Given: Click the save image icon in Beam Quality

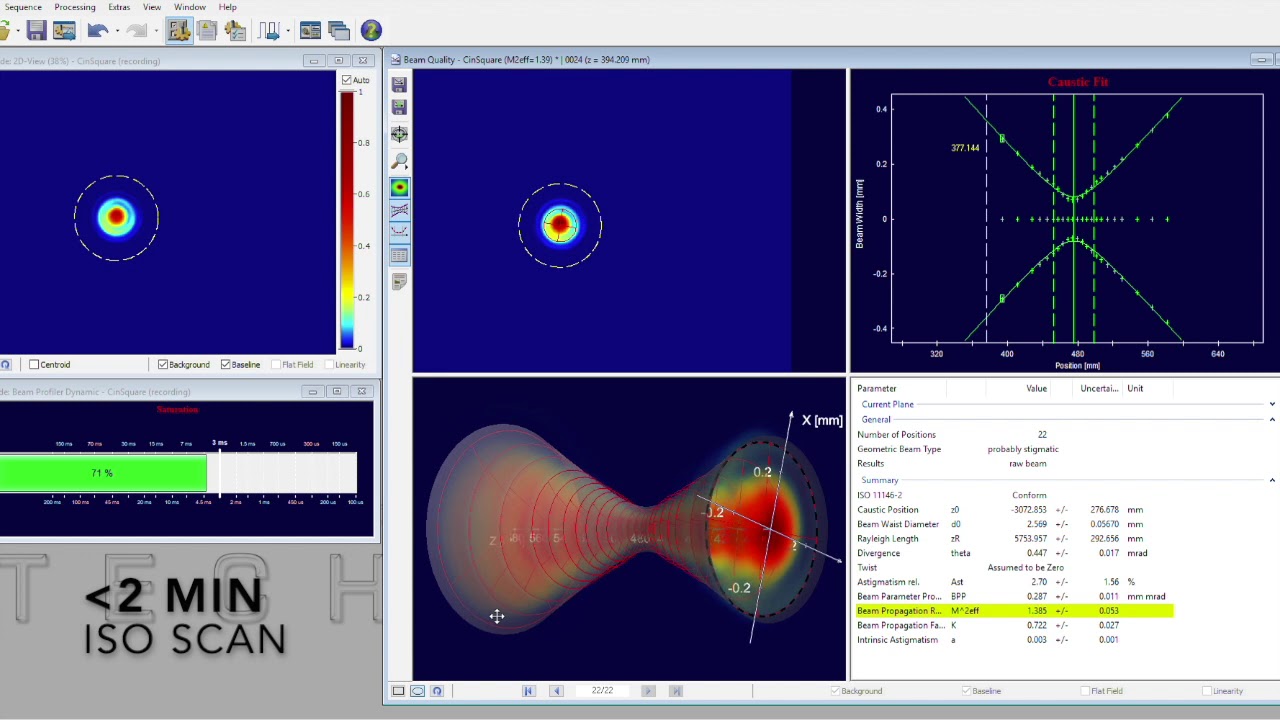Looking at the screenshot, I should coord(399,107).
